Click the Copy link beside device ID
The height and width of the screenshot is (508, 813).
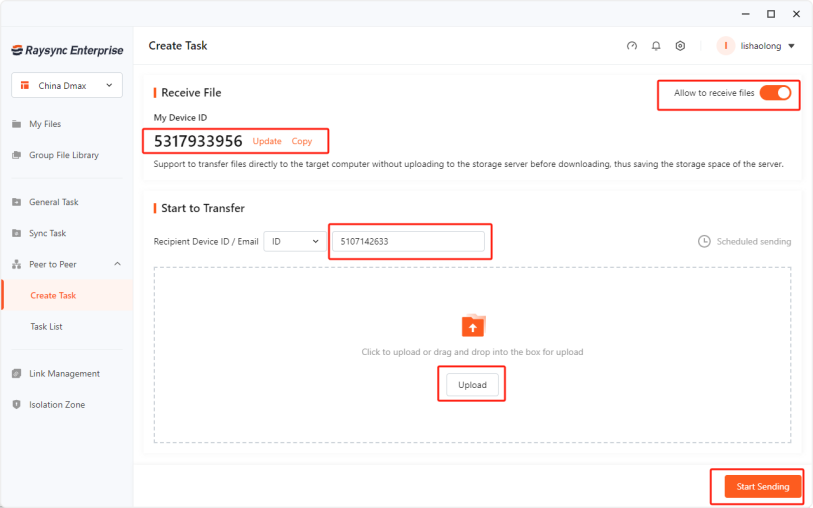(x=301, y=142)
